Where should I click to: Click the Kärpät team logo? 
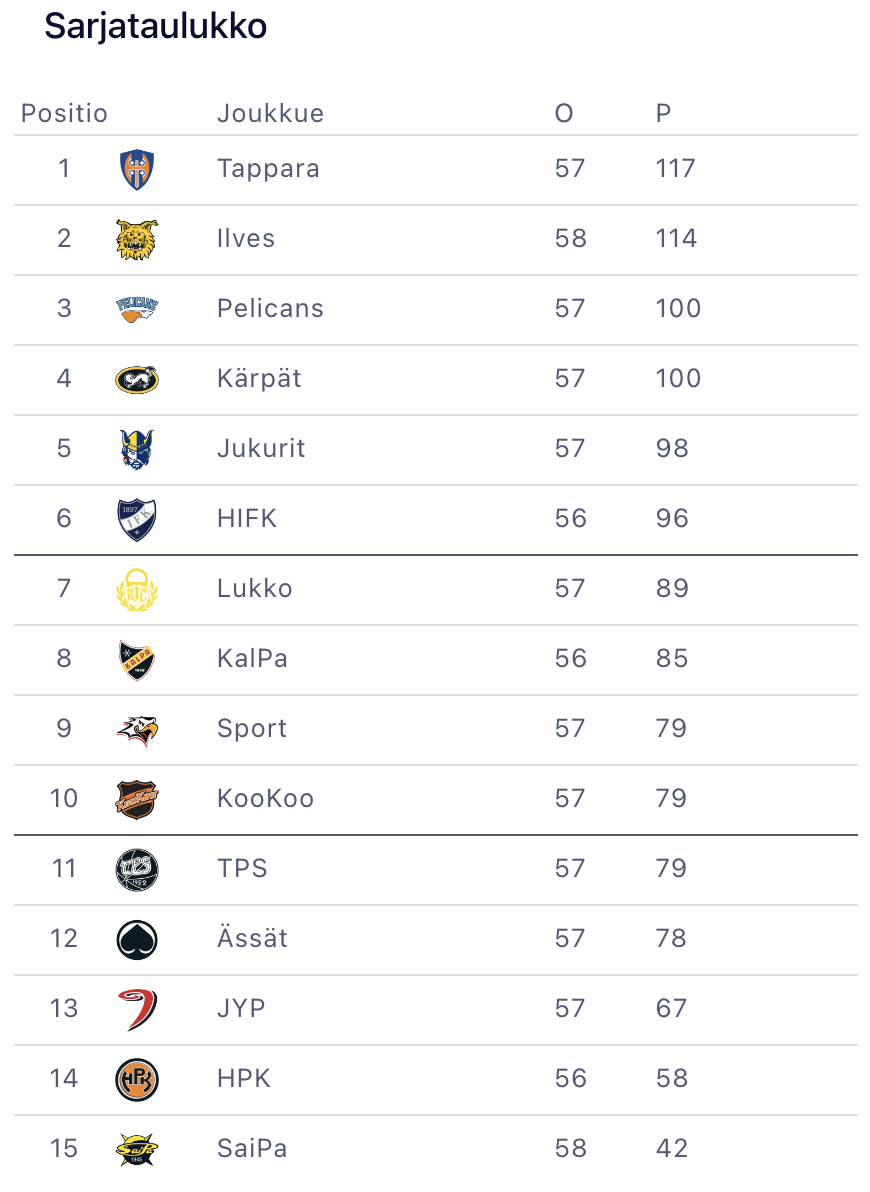(137, 379)
